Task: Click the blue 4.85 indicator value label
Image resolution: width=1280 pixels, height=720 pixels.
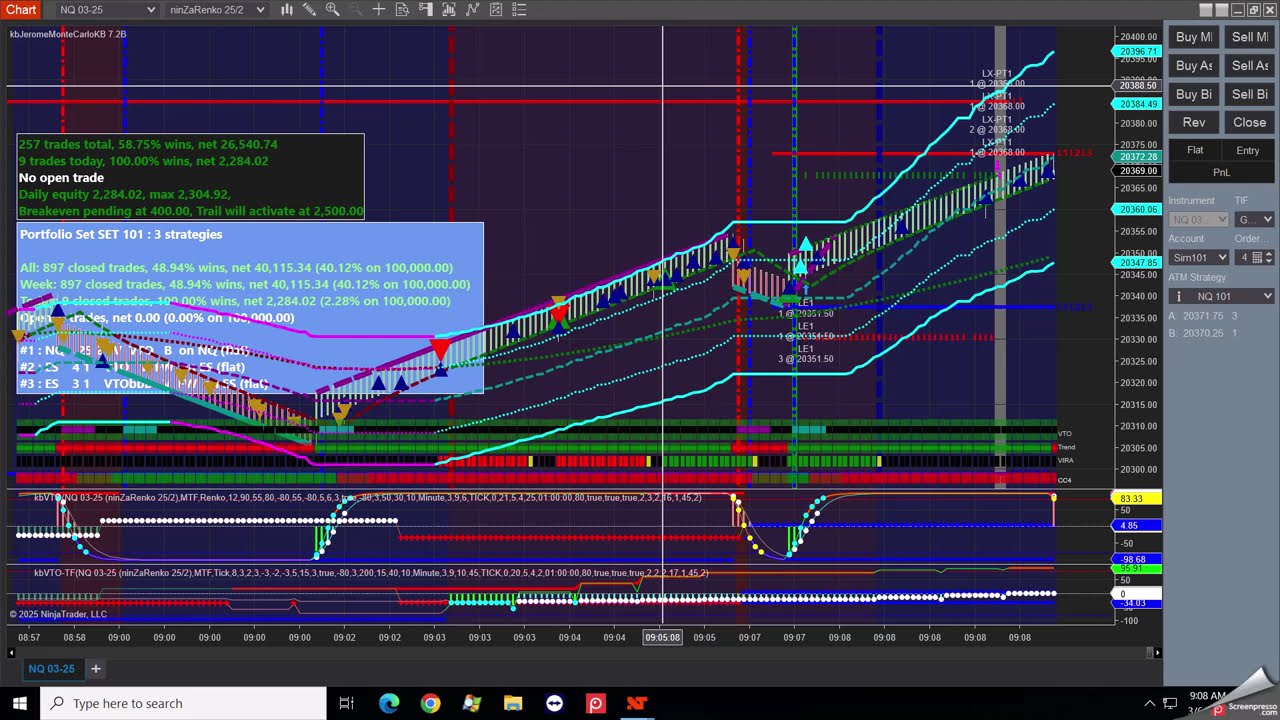Action: point(1137,525)
